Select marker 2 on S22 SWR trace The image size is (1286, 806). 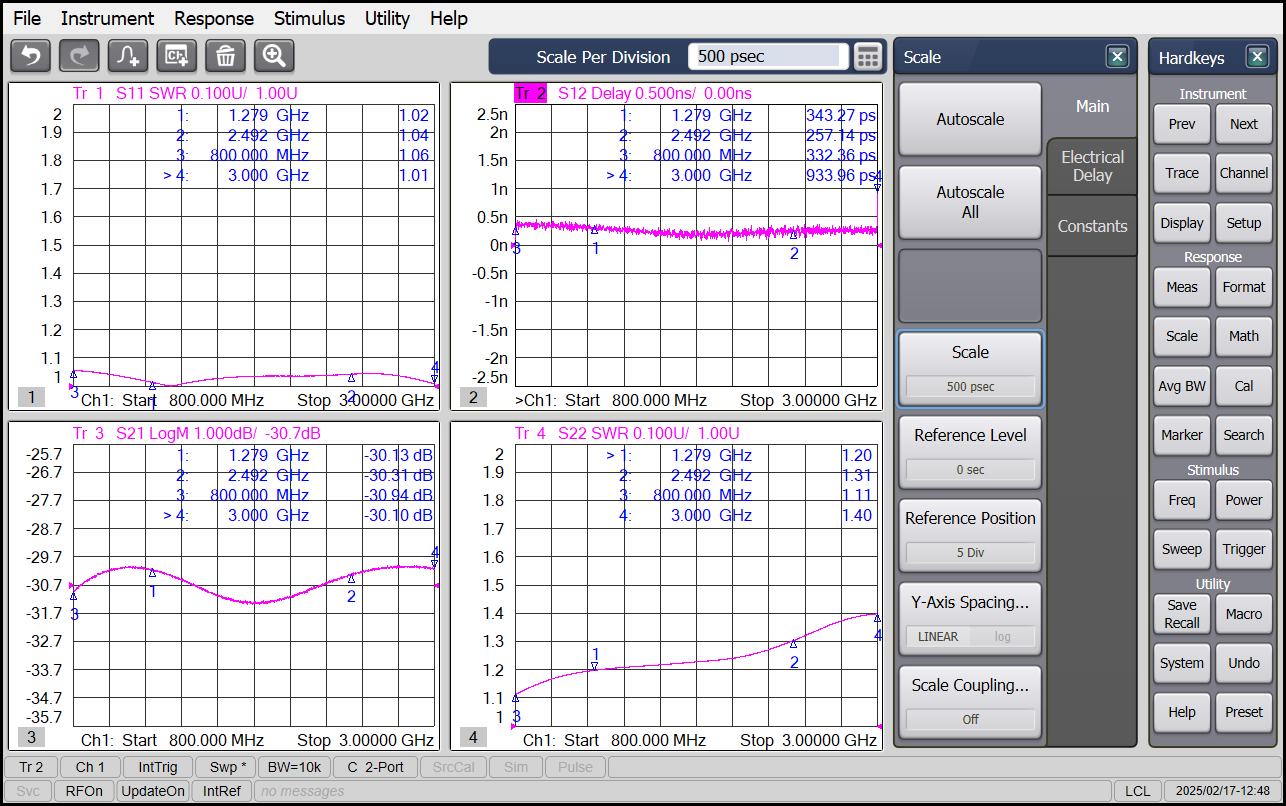pos(794,644)
